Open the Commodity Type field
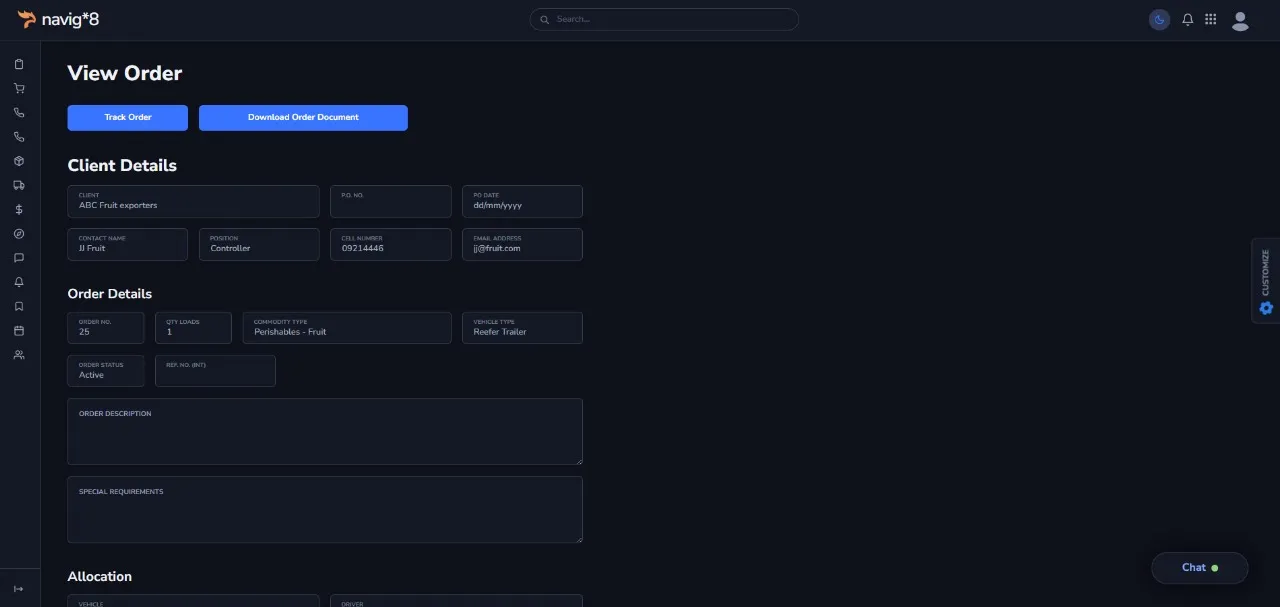This screenshot has width=1280, height=607. (x=346, y=328)
